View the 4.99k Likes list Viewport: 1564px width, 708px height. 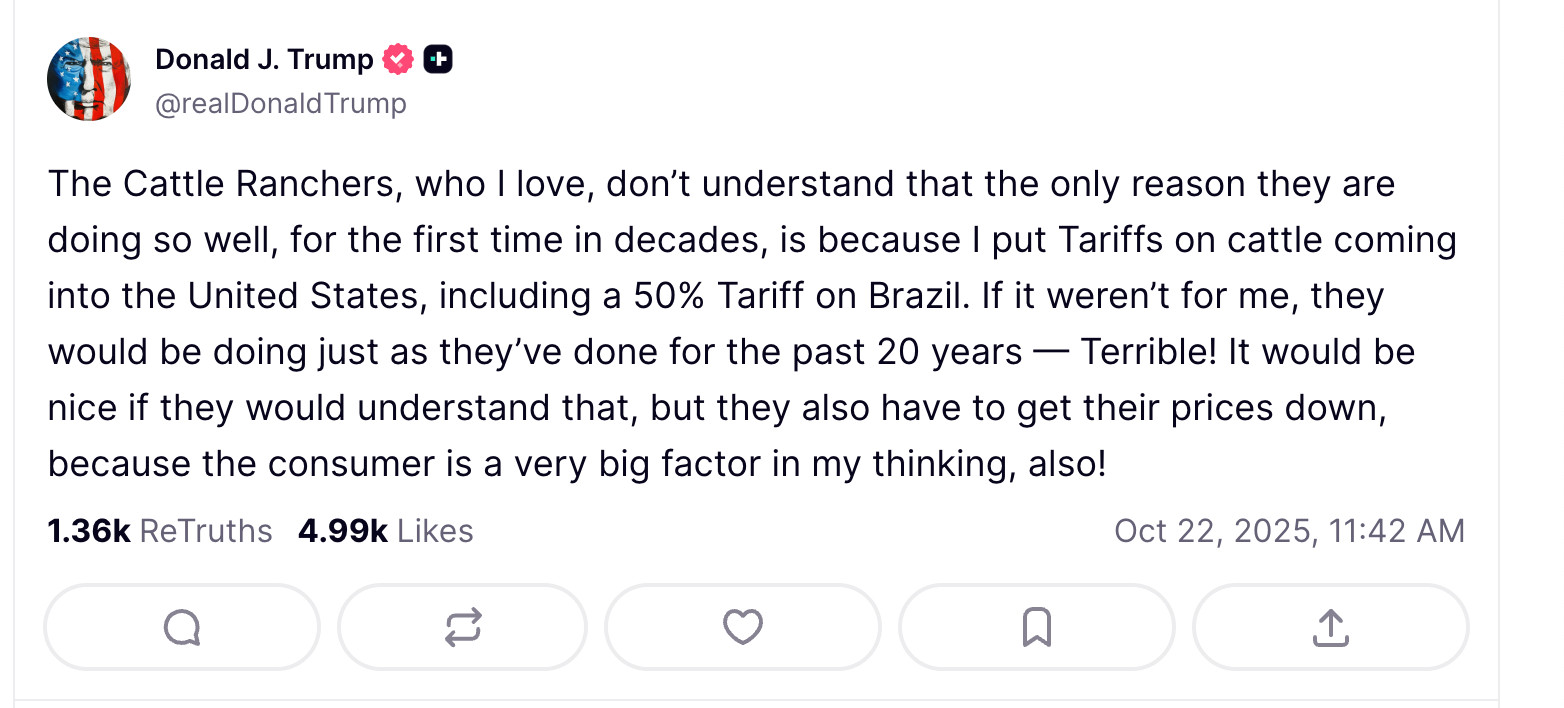(386, 531)
